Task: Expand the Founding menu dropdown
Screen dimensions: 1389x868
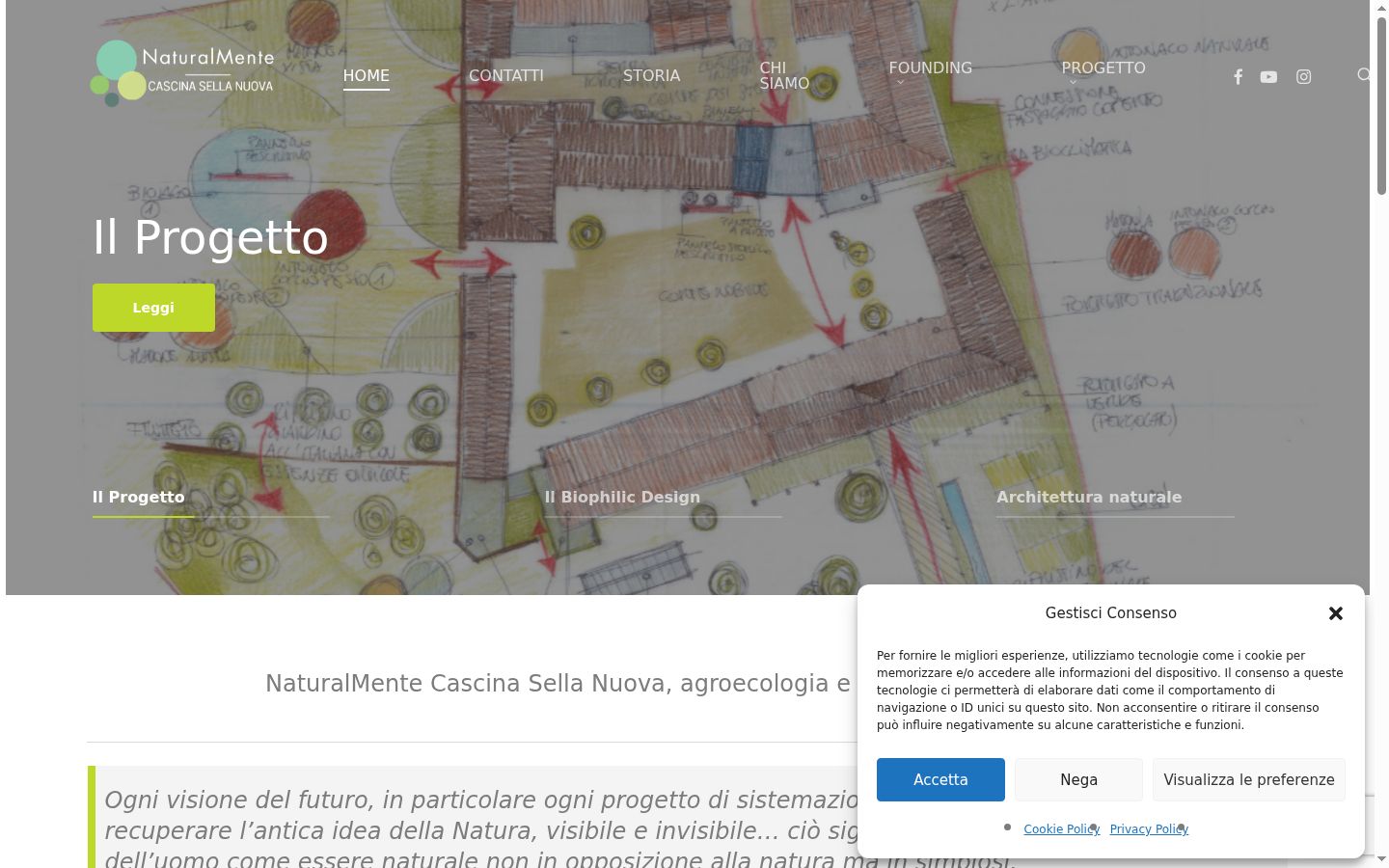Action: [930, 73]
